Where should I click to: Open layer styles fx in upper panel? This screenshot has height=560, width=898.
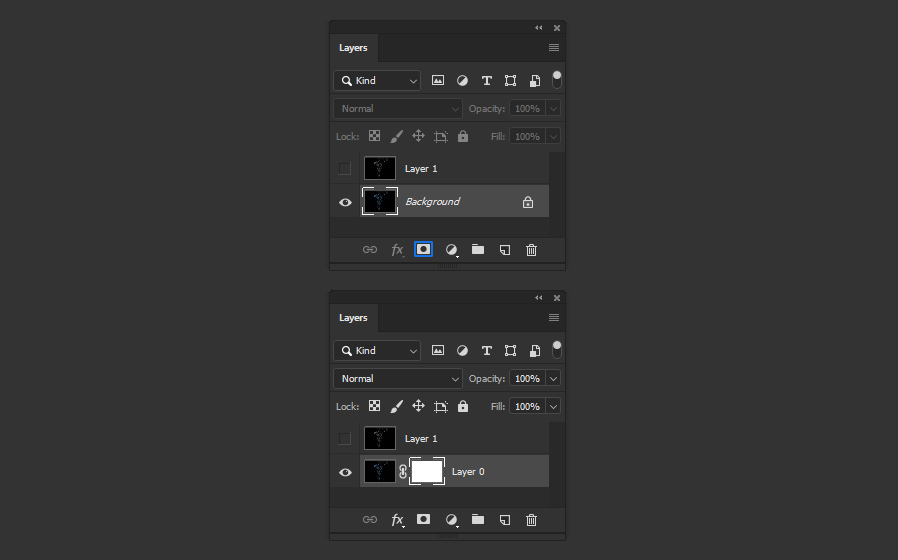[397, 250]
